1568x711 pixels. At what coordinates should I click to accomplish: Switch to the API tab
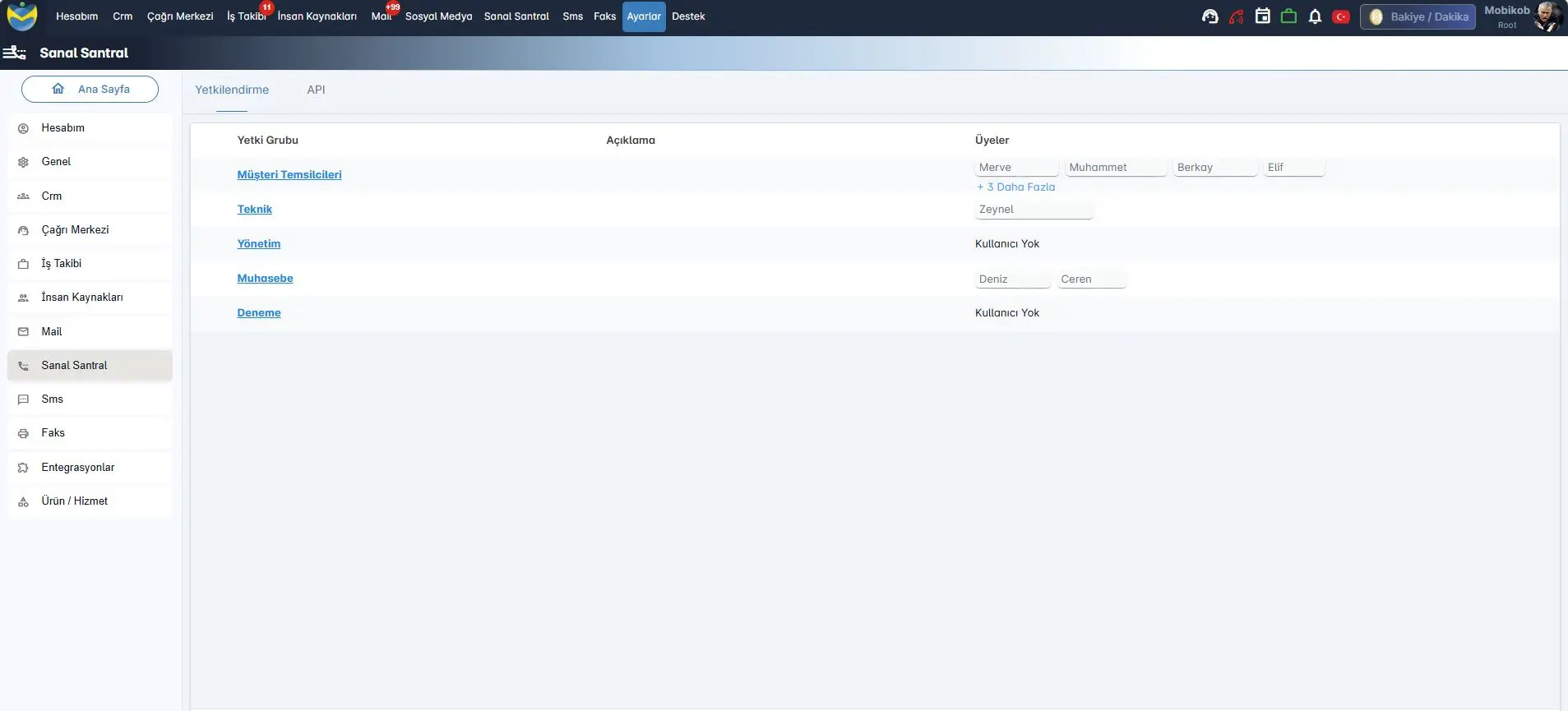point(316,90)
